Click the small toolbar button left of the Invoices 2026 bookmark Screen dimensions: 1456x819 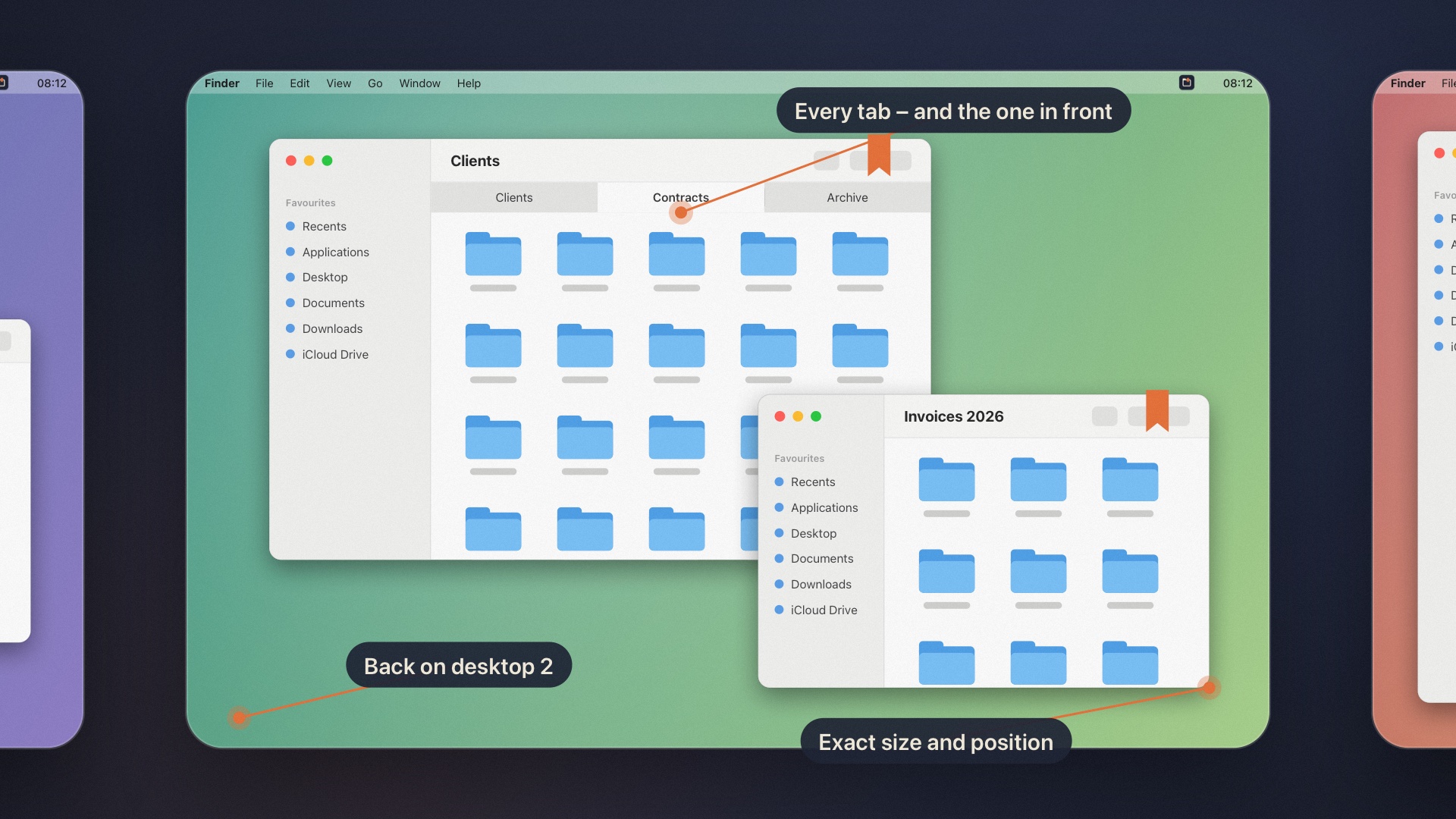point(1104,416)
